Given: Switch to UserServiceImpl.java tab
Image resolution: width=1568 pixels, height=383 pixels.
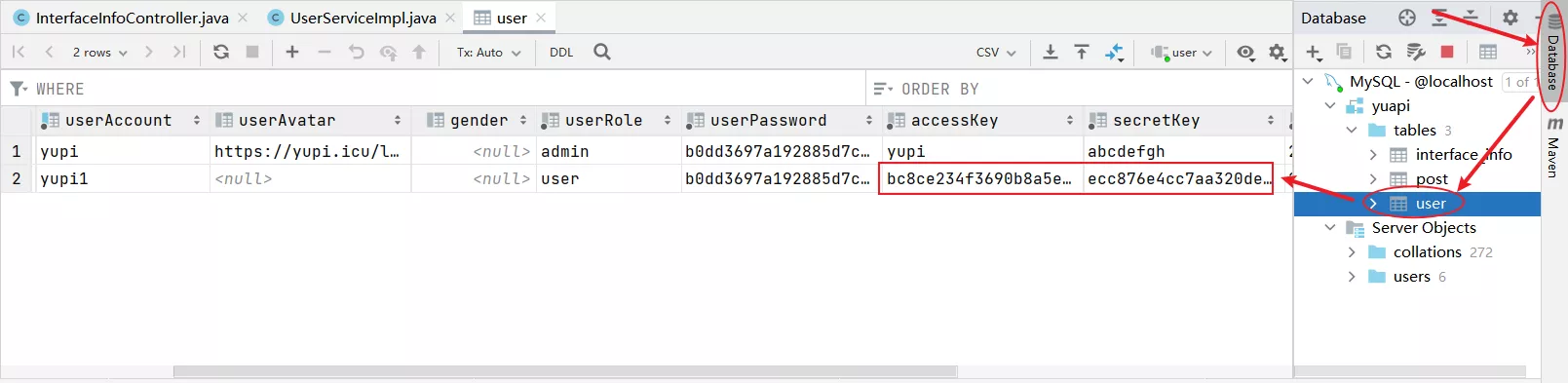Looking at the screenshot, I should click(x=363, y=18).
